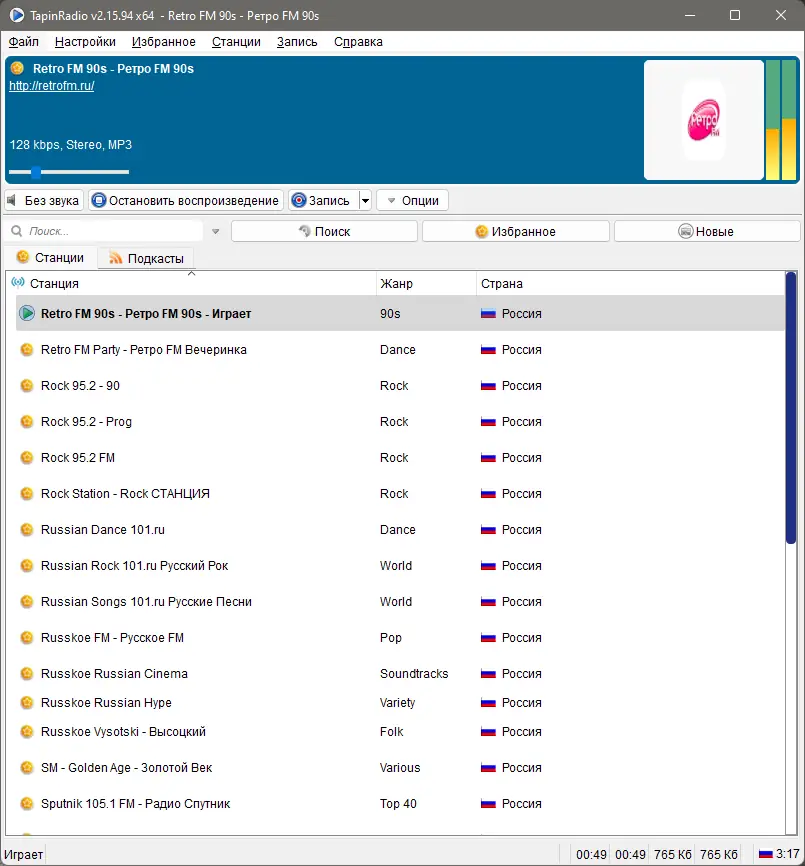
Task: Click Russia flag in Rock 95.2 FM row
Action: pos(488,458)
